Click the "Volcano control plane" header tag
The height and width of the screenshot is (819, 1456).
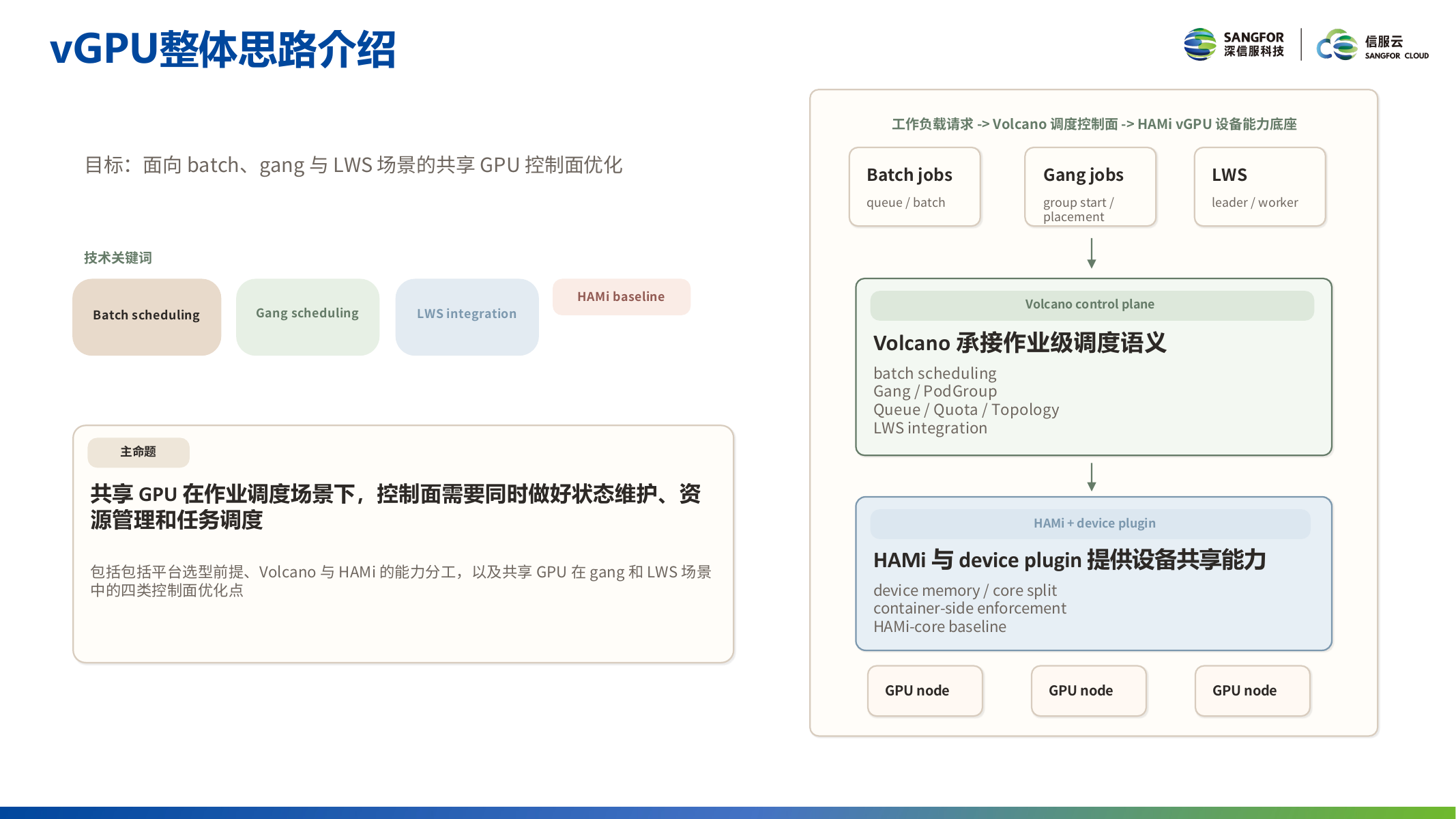(1092, 305)
